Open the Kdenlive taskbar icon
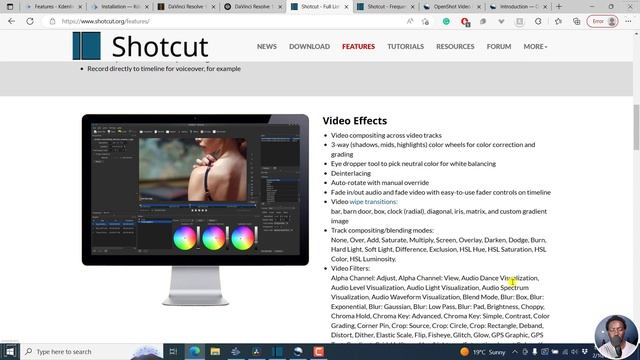The height and width of the screenshot is (360, 640). pos(236,351)
